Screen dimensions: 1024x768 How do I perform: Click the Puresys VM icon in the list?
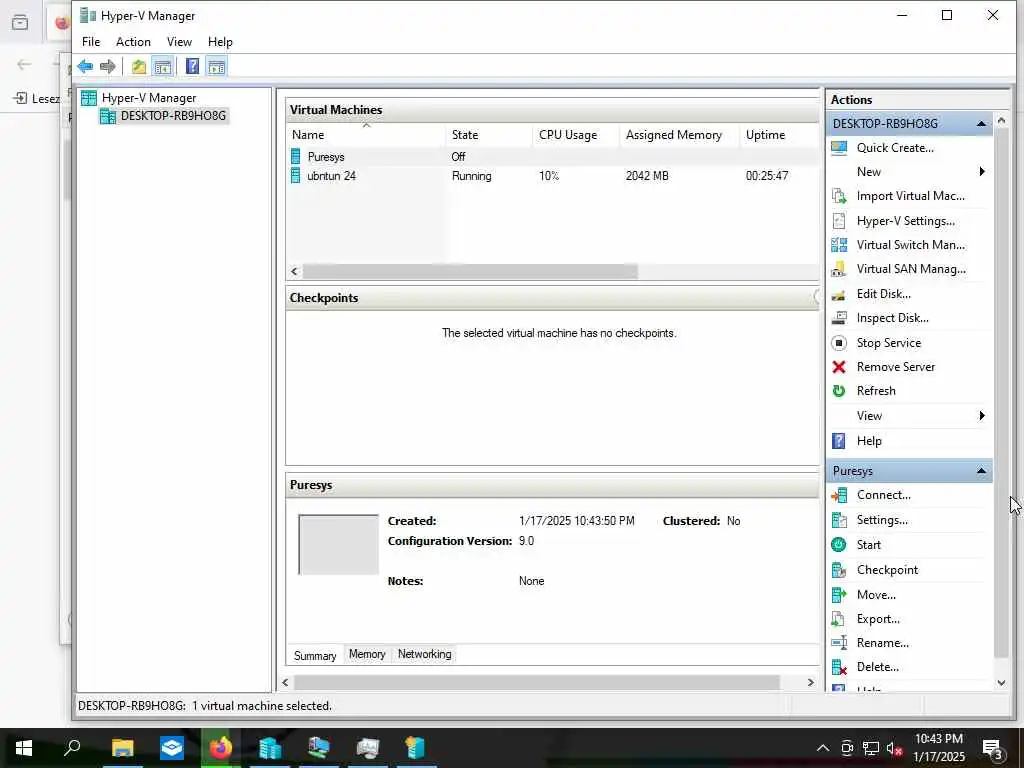(x=296, y=157)
